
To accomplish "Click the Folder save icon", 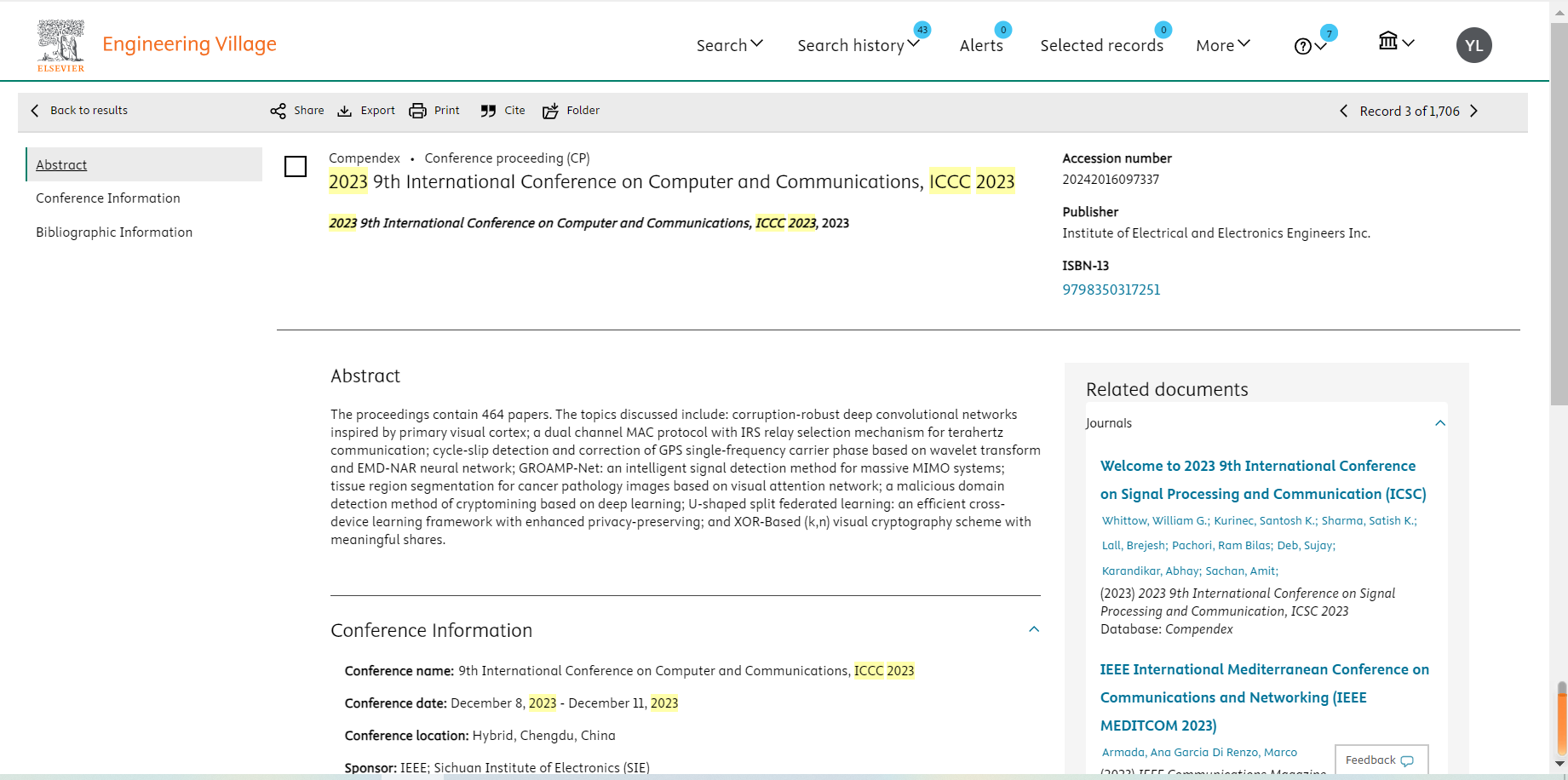I will 550,111.
